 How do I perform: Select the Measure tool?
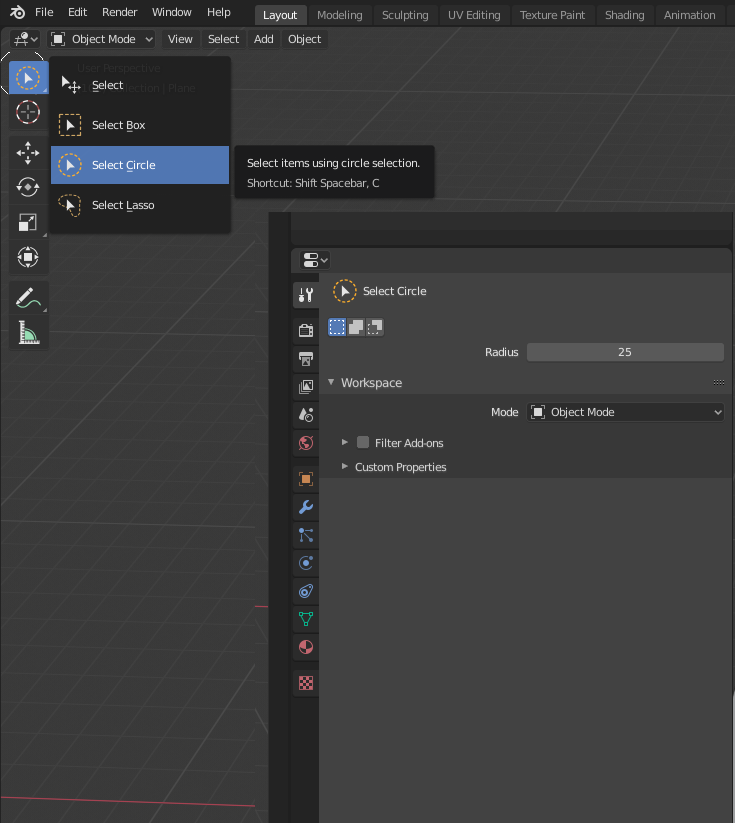tap(28, 332)
